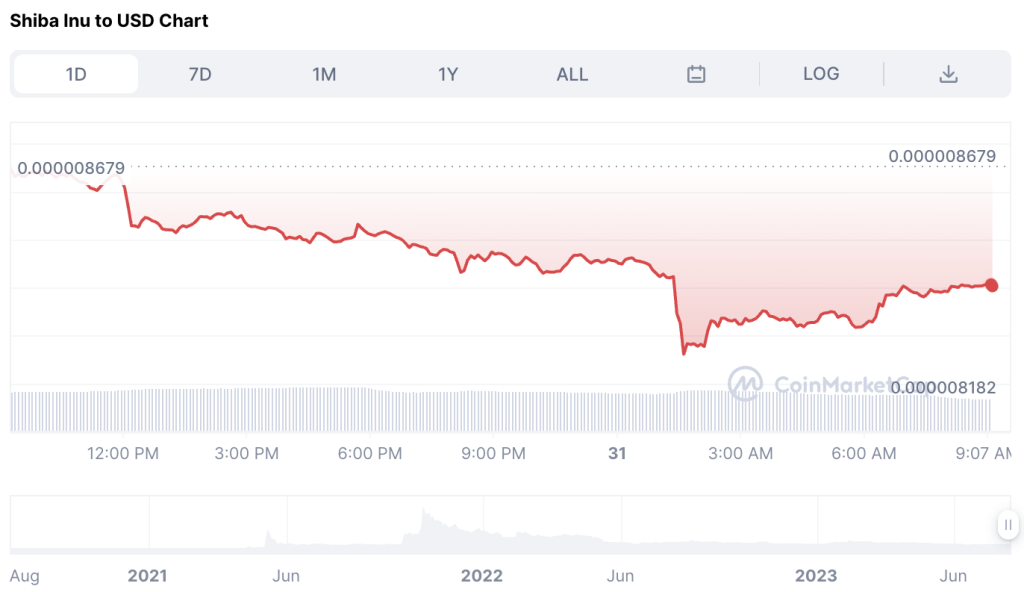The height and width of the screenshot is (592, 1024).
Task: Click the Shiba Inu to USD Chart title
Action: 108,20
